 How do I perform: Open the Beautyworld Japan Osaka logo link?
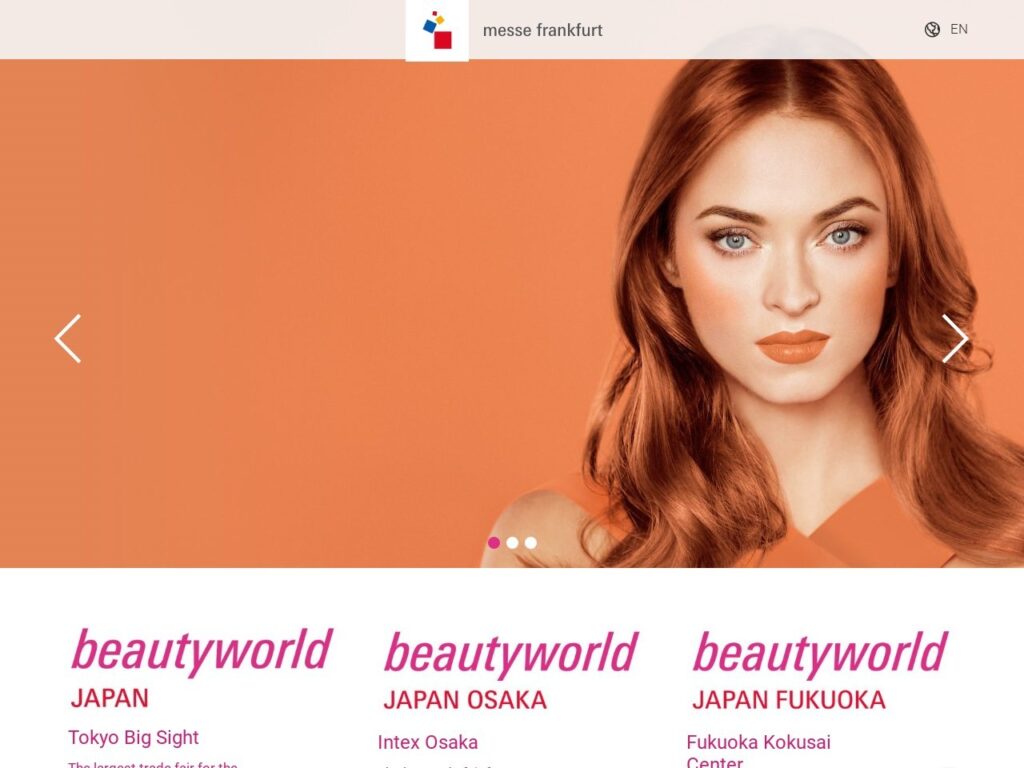(511, 671)
